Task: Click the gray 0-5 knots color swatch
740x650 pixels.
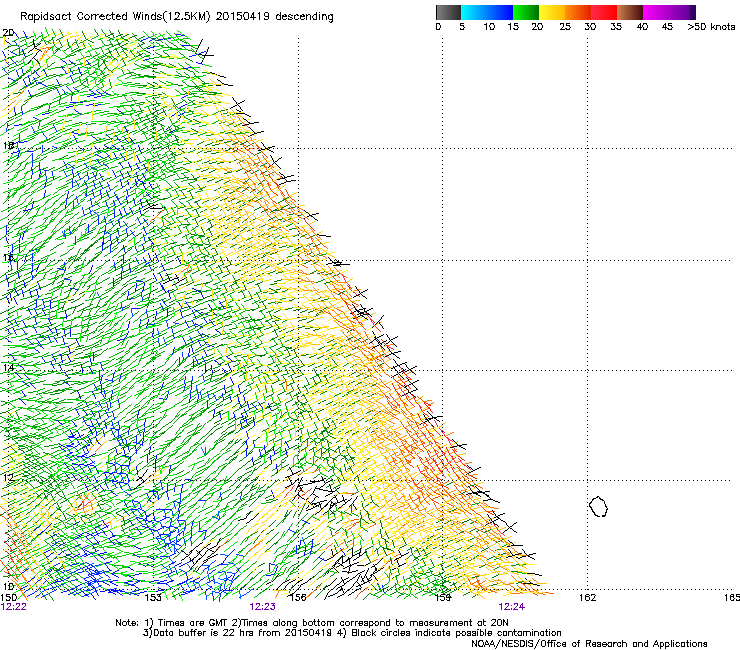Action: pos(448,12)
